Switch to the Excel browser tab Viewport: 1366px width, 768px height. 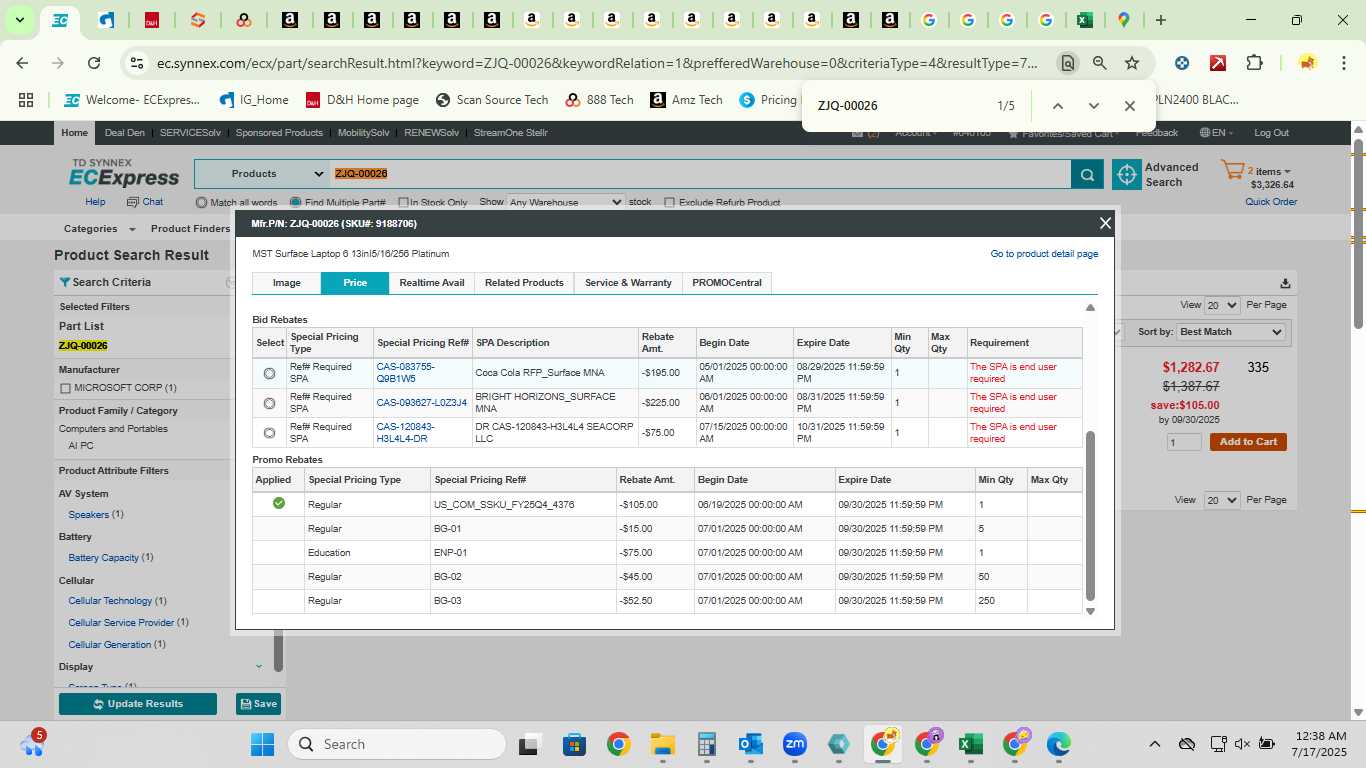[x=1084, y=20]
